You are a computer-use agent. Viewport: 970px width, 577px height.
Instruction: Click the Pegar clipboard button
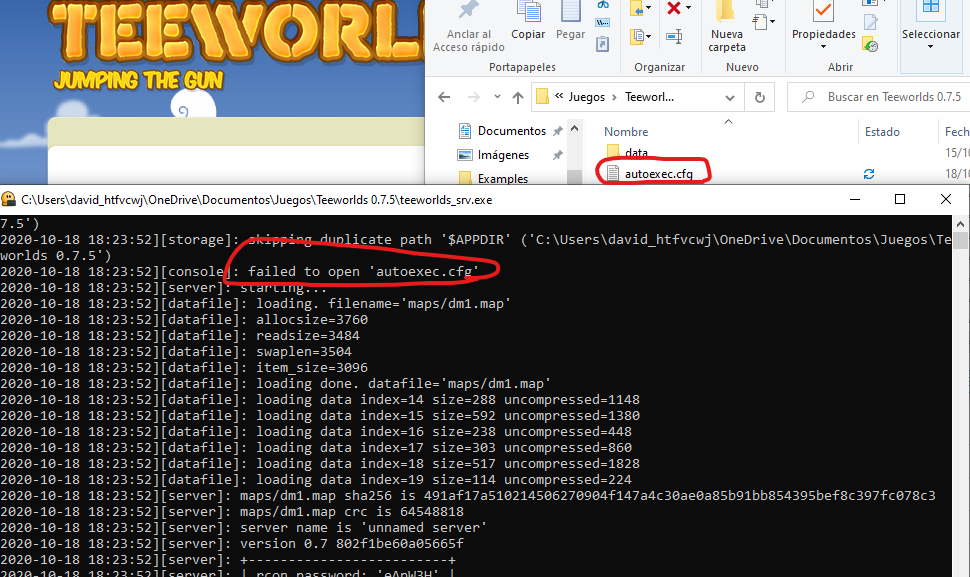[x=570, y=22]
